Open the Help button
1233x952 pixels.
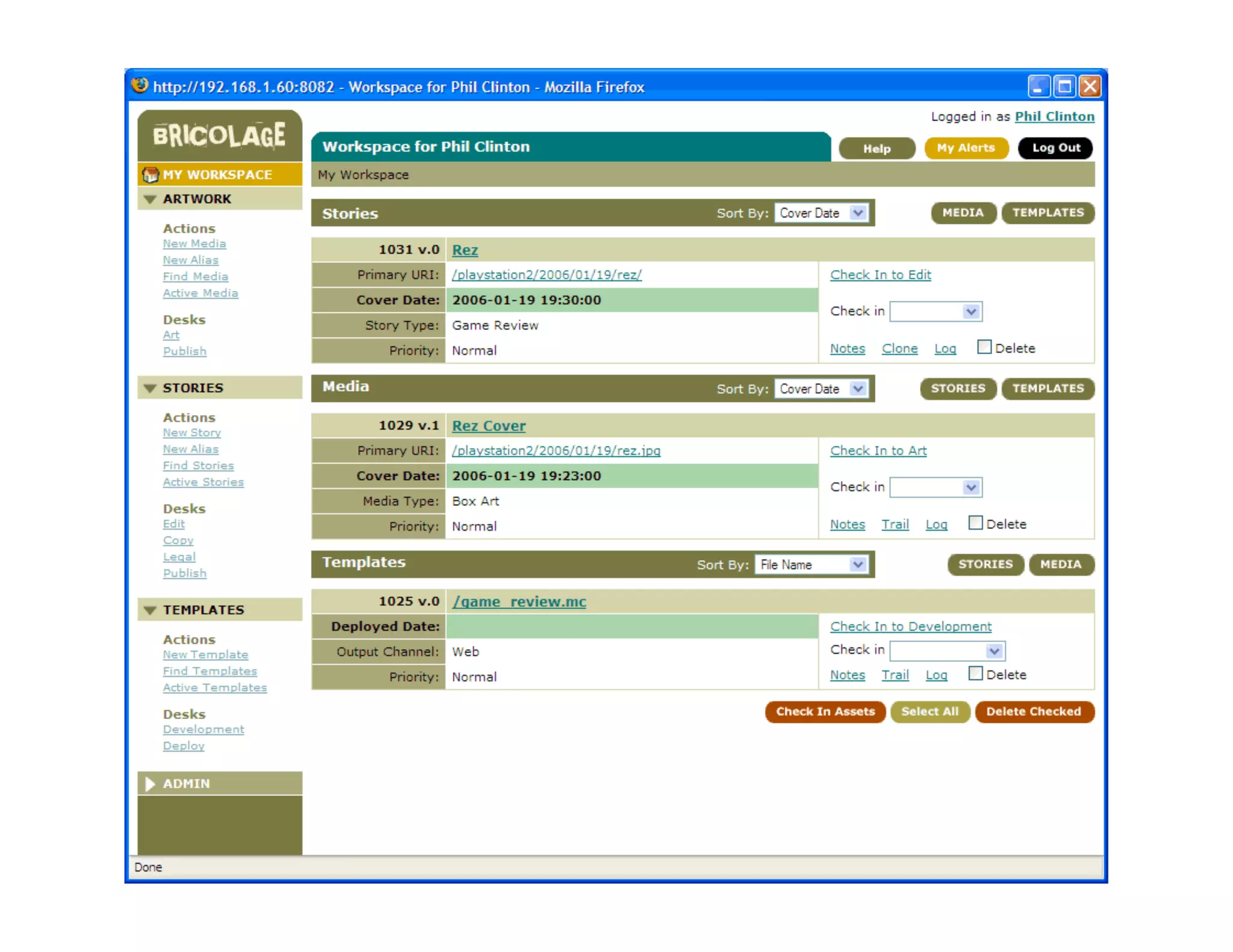pos(876,149)
